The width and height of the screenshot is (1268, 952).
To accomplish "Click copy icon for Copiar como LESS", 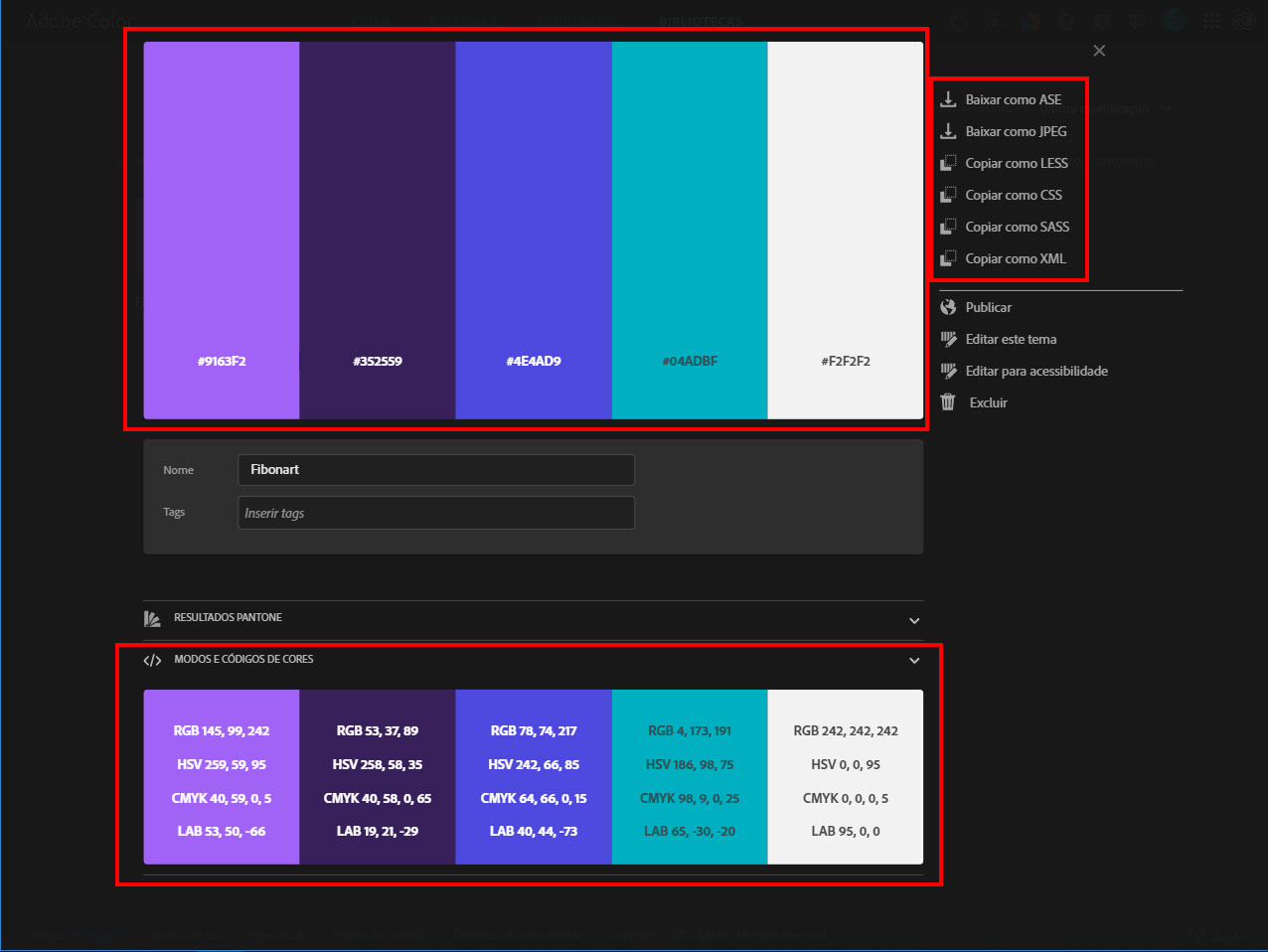I will (x=948, y=163).
